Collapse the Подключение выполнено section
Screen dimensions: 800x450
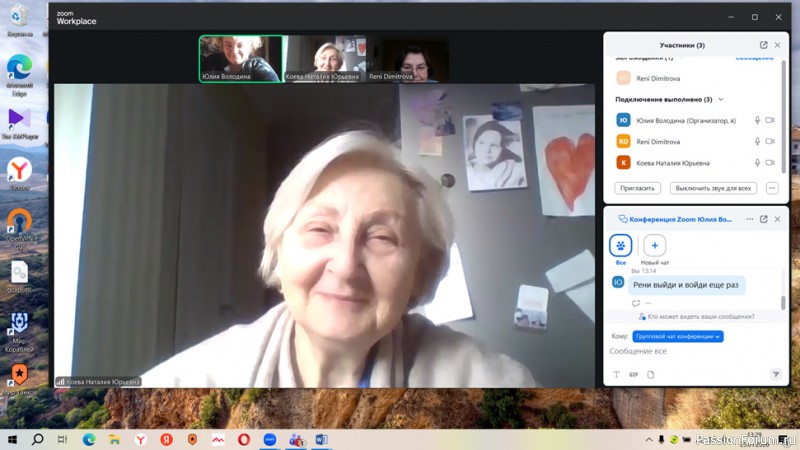tap(721, 100)
